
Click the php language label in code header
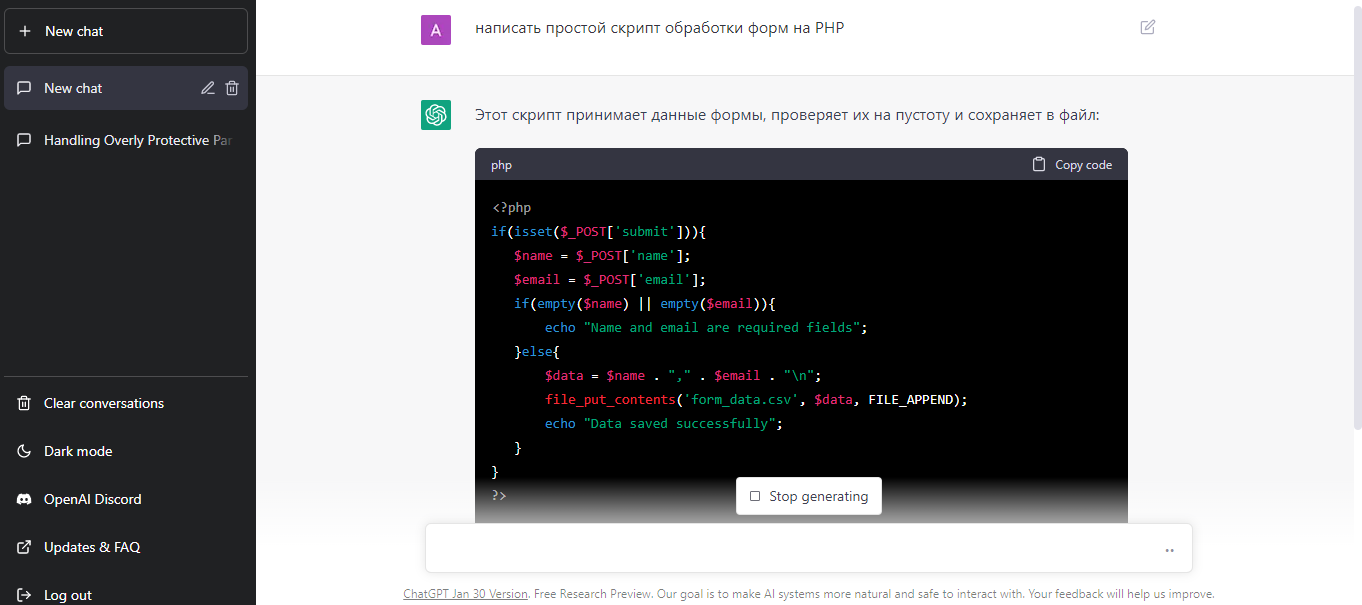pyautogui.click(x=501, y=165)
